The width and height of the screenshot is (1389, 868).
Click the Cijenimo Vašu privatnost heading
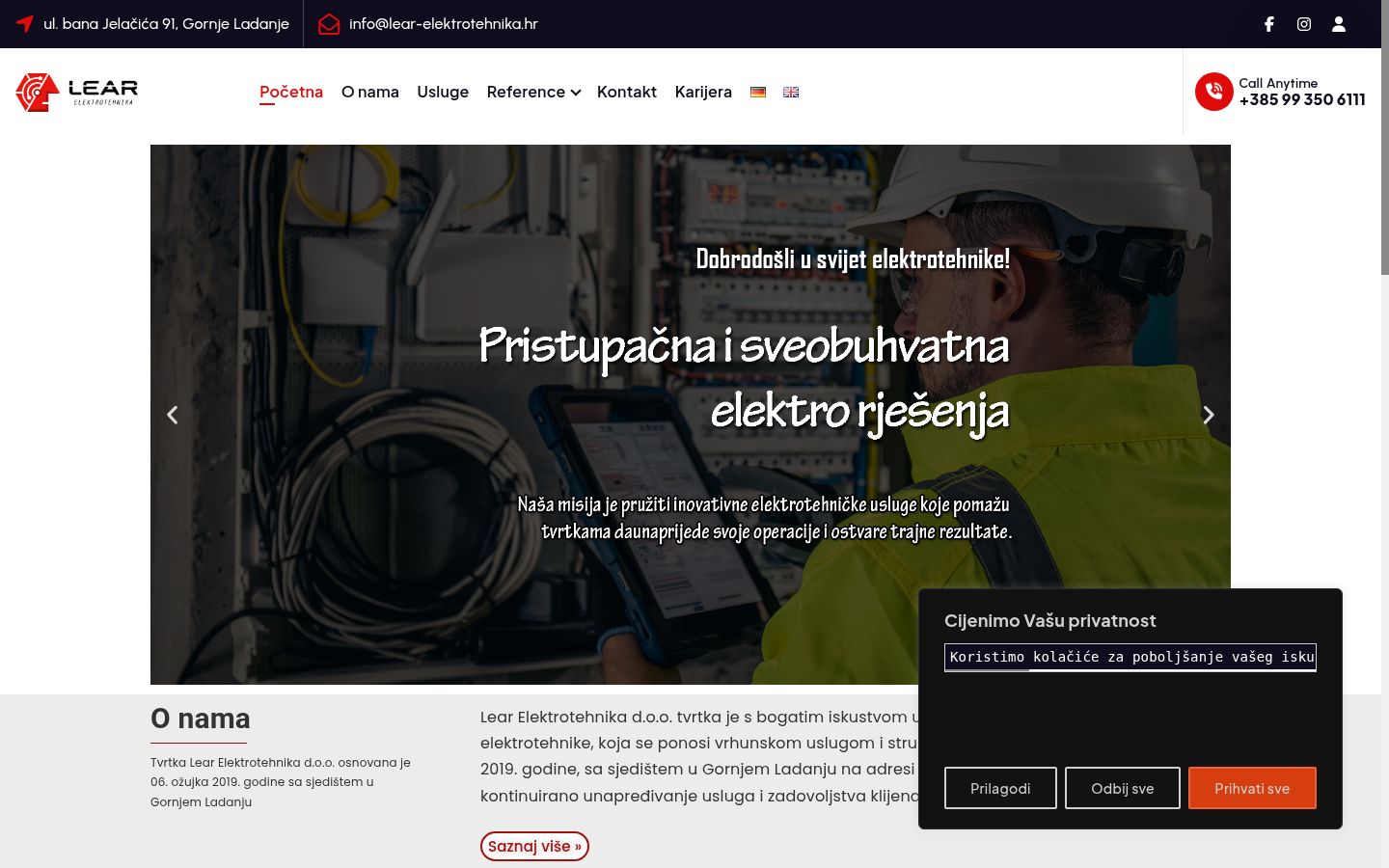[x=1049, y=621]
